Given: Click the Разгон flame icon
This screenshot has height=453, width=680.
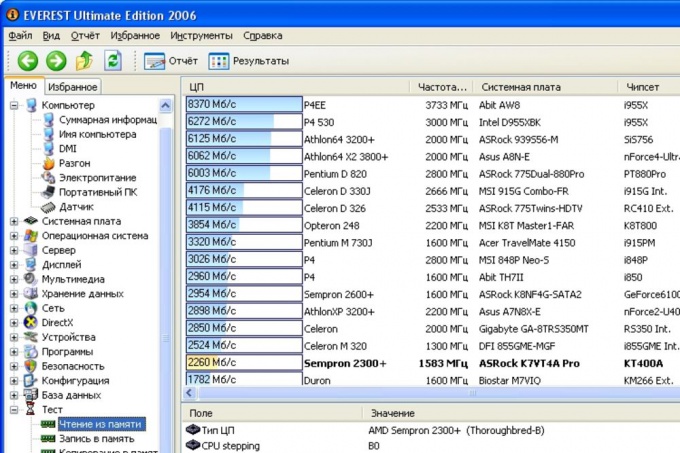Looking at the screenshot, I should pos(49,163).
